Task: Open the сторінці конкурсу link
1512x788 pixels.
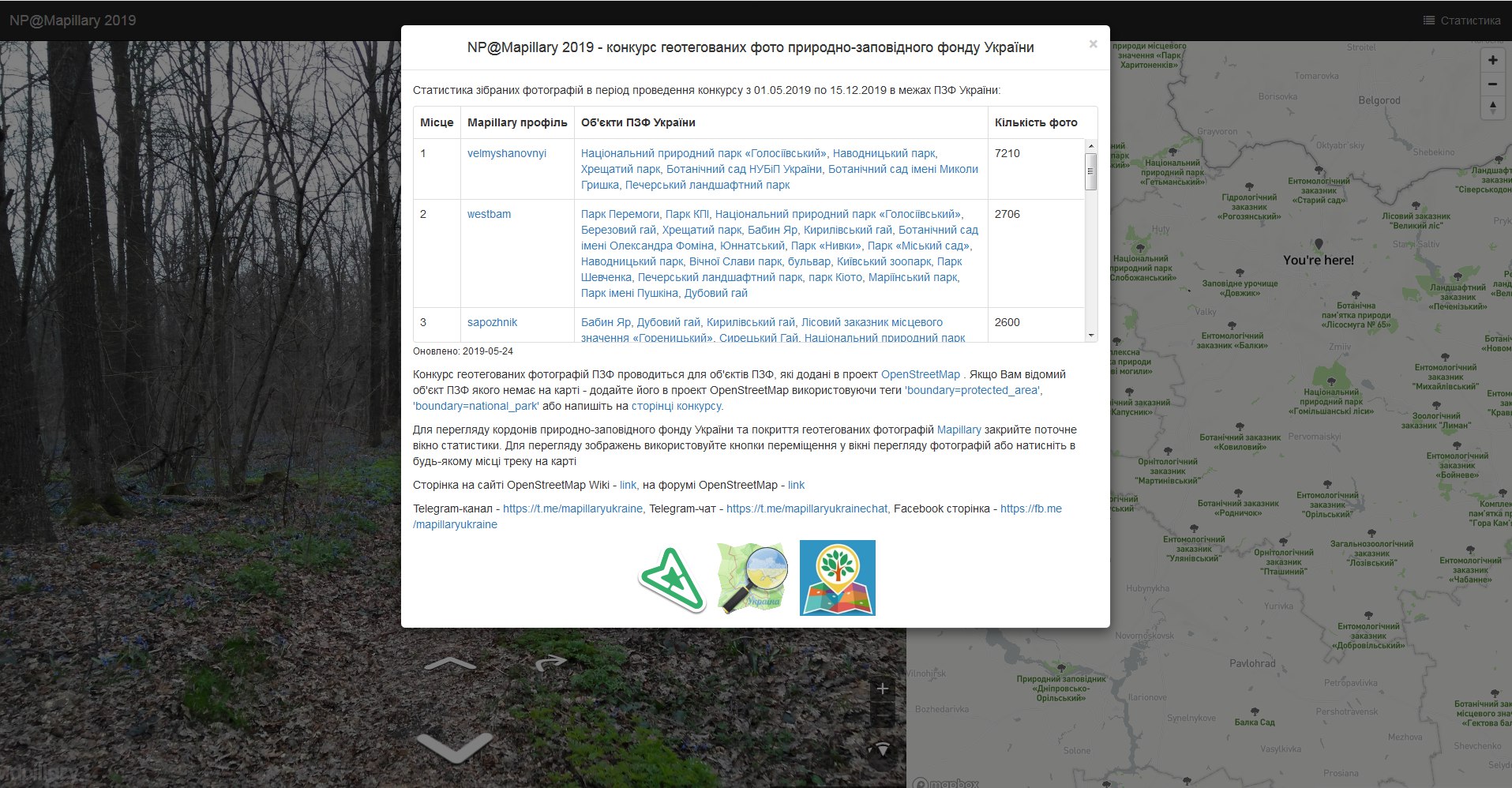Action: click(x=677, y=406)
